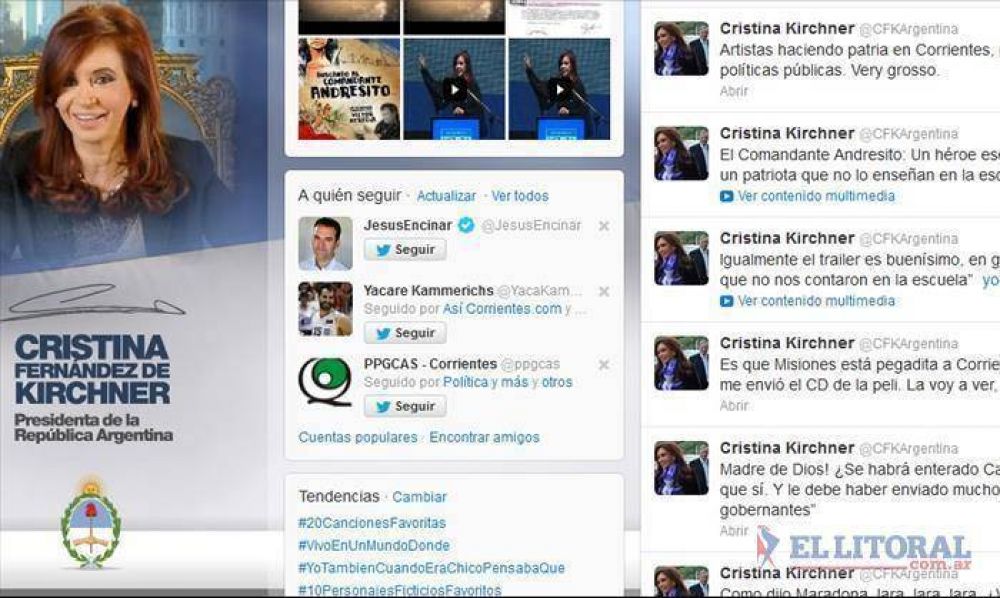Click JesusEncinar's verified badge
This screenshot has height=598, width=1000.
(466, 225)
